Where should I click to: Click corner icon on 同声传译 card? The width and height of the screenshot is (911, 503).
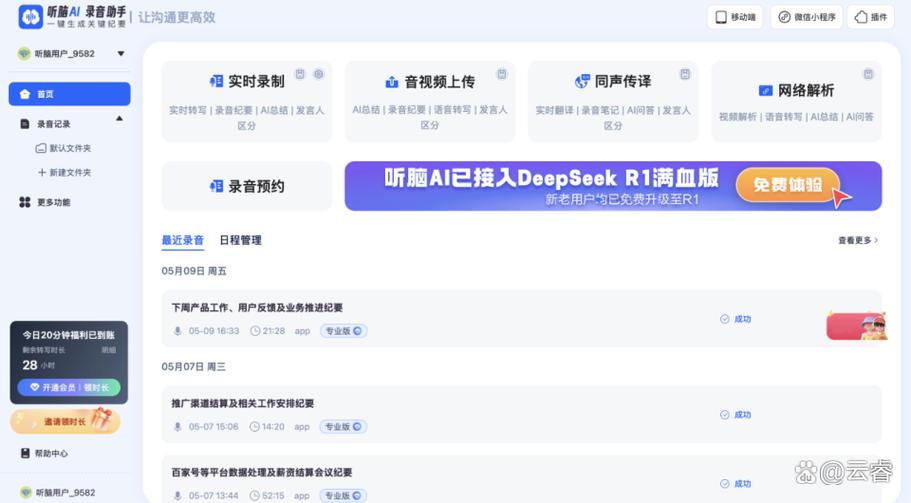[685, 74]
